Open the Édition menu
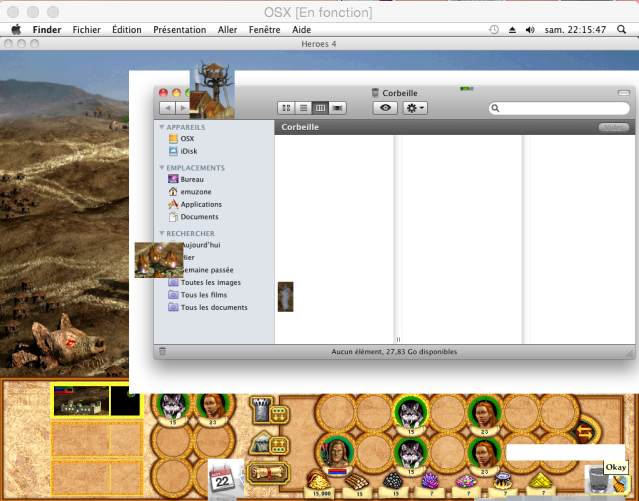The height and width of the screenshot is (501, 639). coord(127,30)
